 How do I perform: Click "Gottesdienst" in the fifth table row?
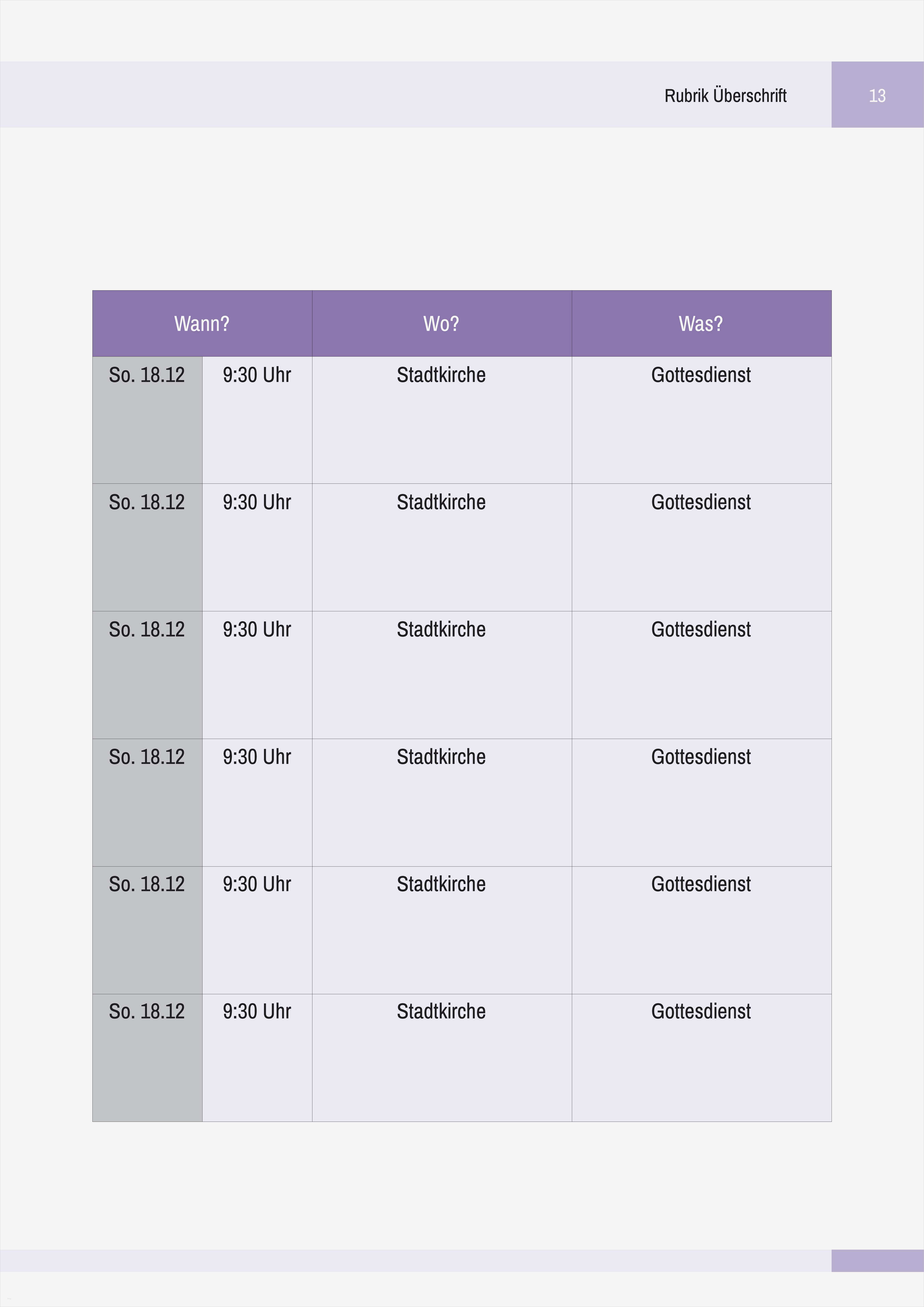(701, 884)
